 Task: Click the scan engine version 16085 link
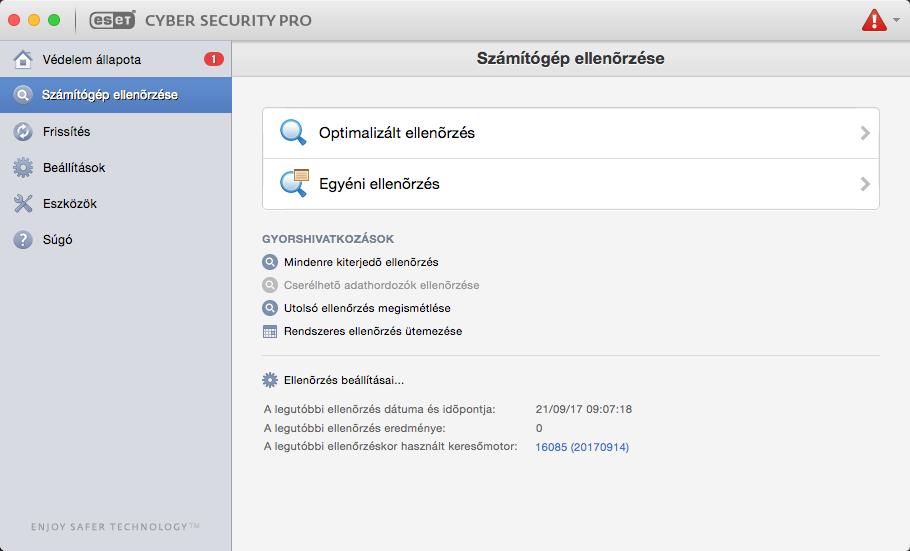coord(582,447)
